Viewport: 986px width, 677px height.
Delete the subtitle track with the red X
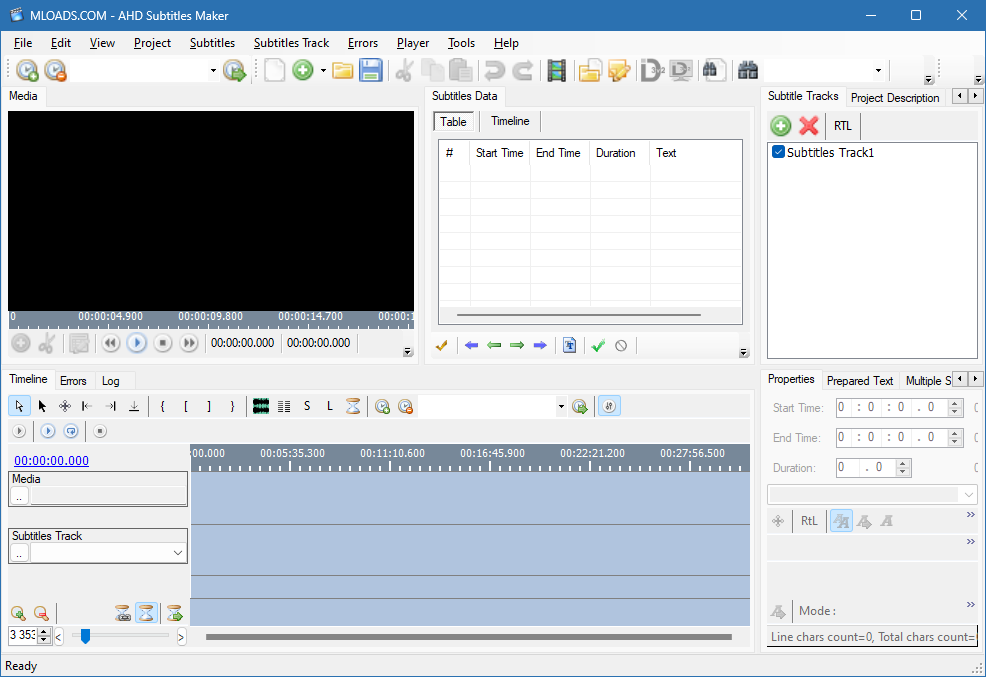click(x=809, y=126)
